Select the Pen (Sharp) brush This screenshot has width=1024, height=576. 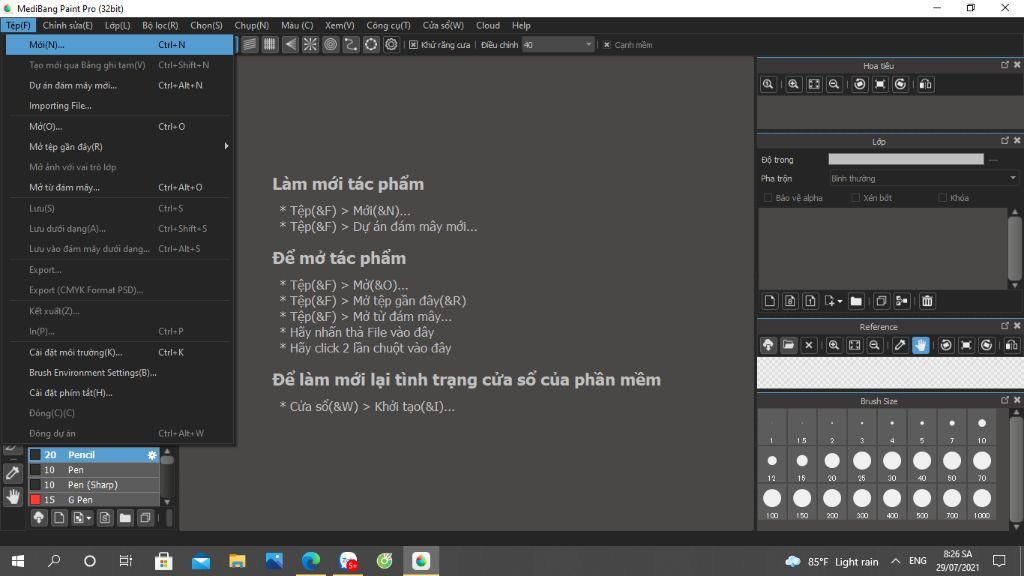94,485
